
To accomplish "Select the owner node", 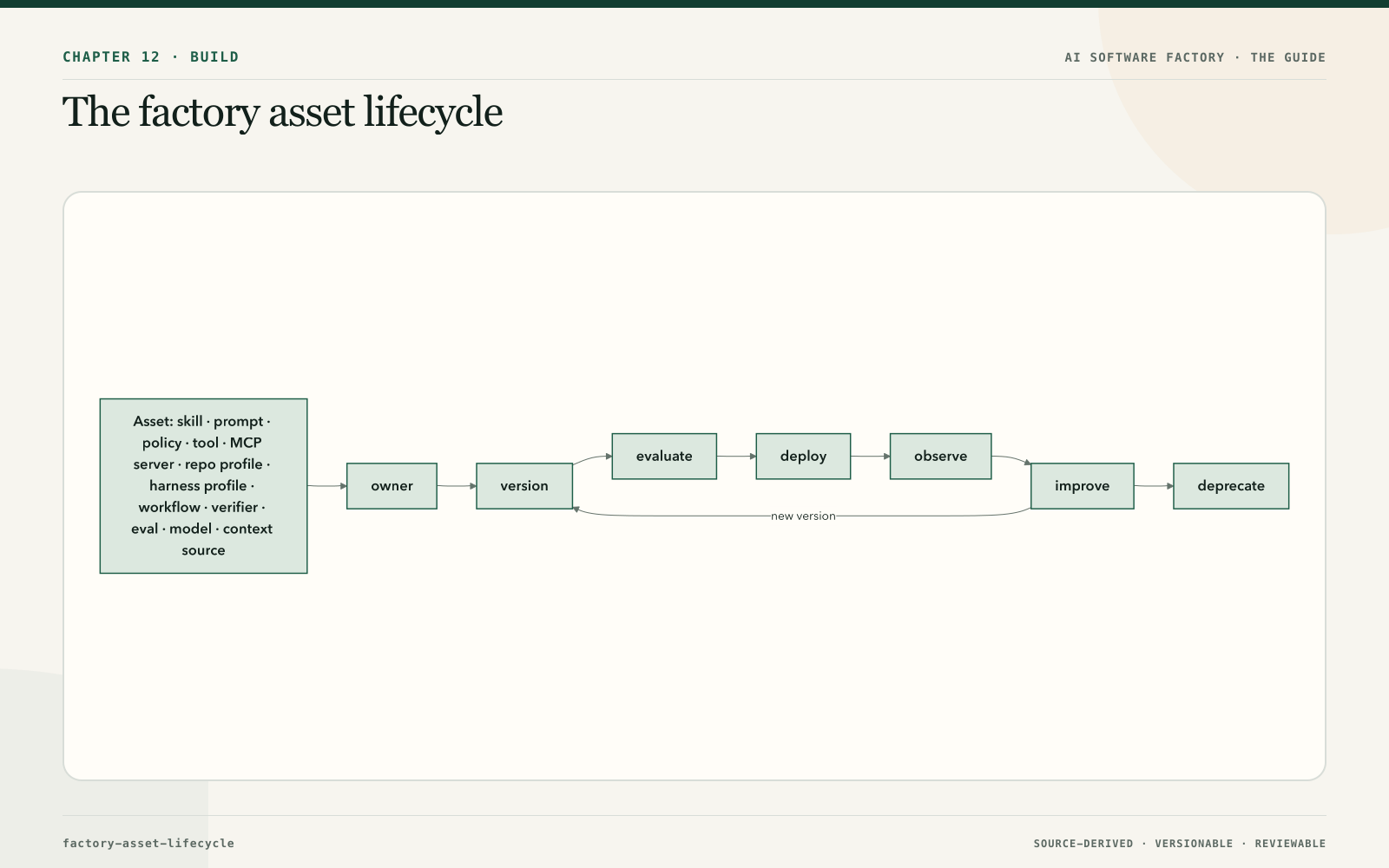I will click(x=392, y=486).
